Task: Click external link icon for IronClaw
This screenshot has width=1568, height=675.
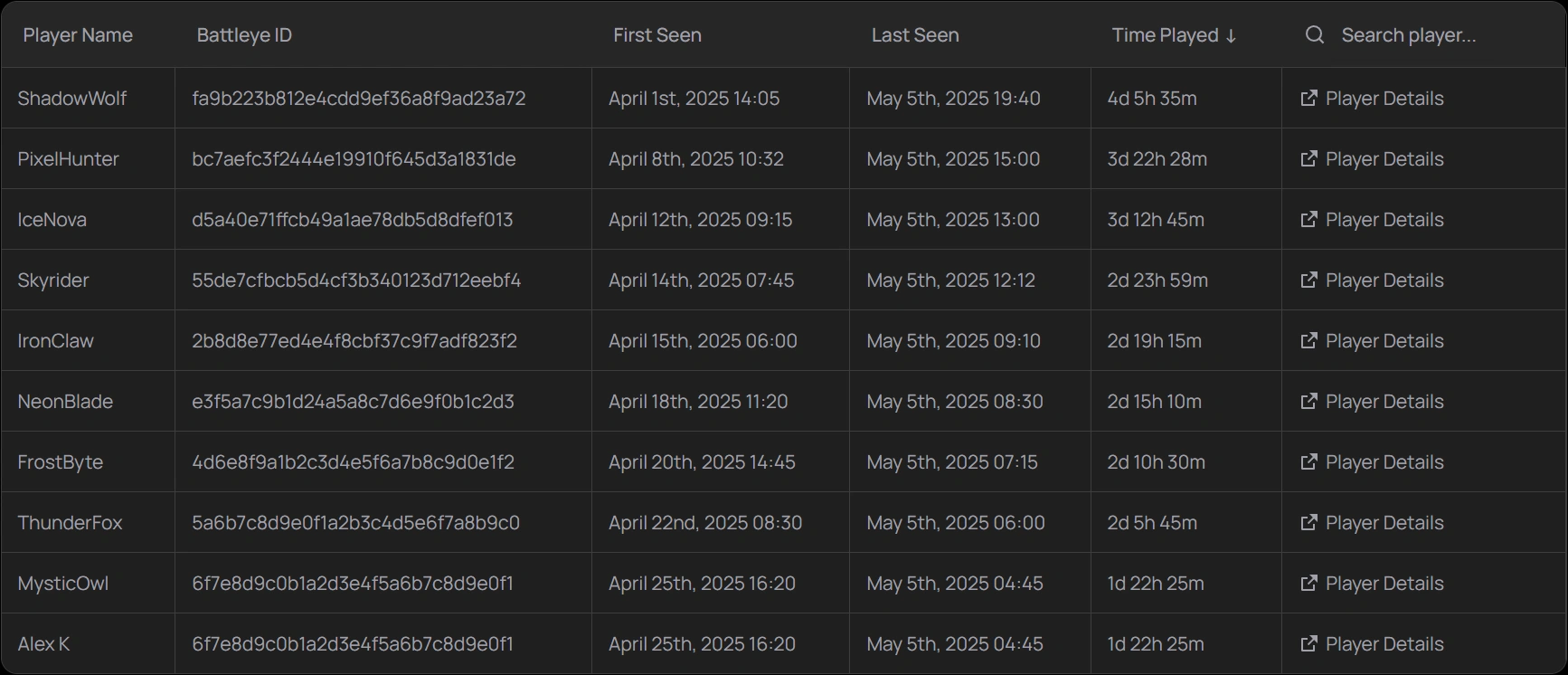Action: (1308, 341)
